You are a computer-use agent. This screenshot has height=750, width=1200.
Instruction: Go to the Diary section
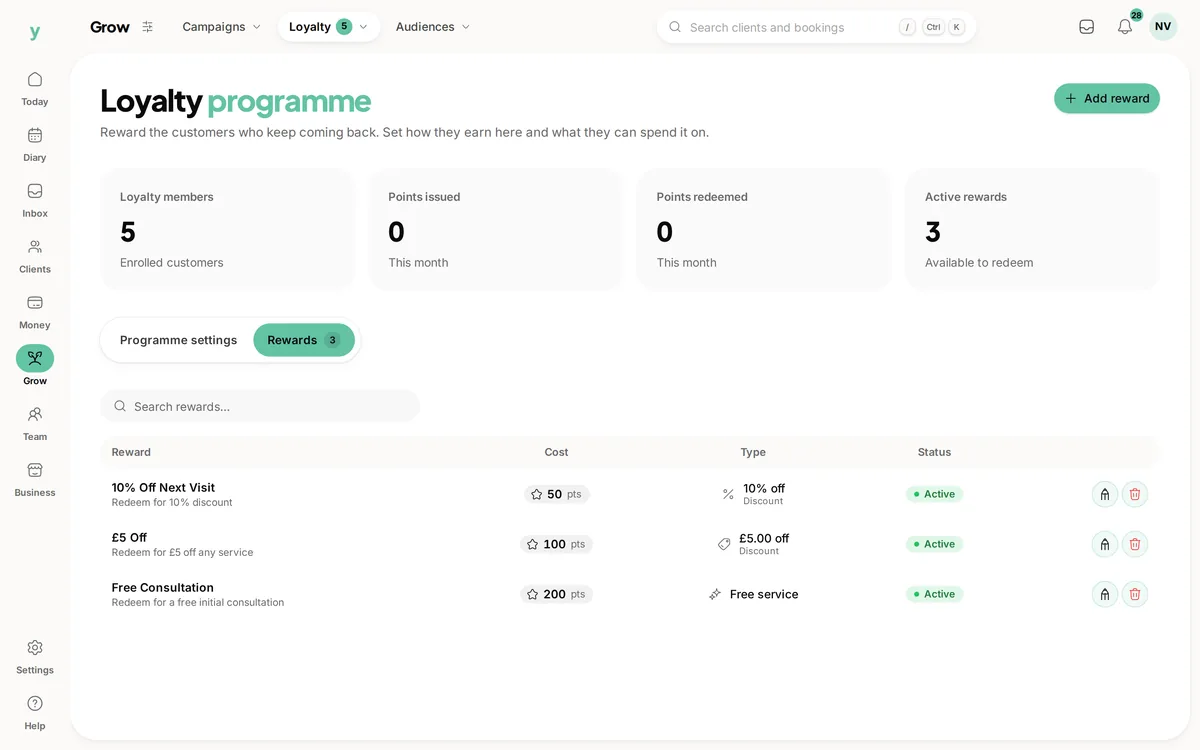35,144
